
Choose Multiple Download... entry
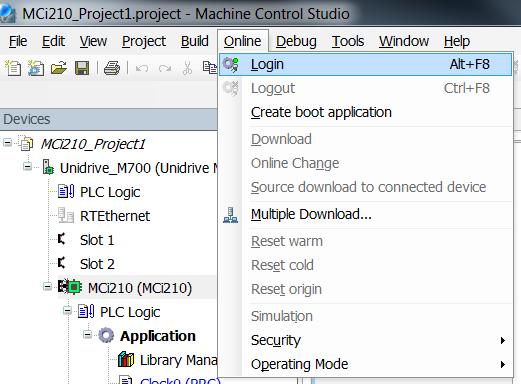(x=365, y=214)
